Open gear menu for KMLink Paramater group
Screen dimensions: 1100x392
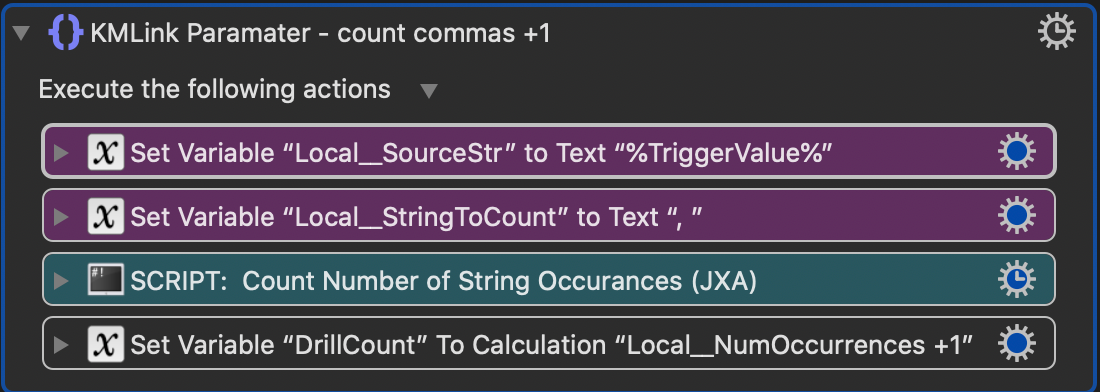pyautogui.click(x=1056, y=32)
